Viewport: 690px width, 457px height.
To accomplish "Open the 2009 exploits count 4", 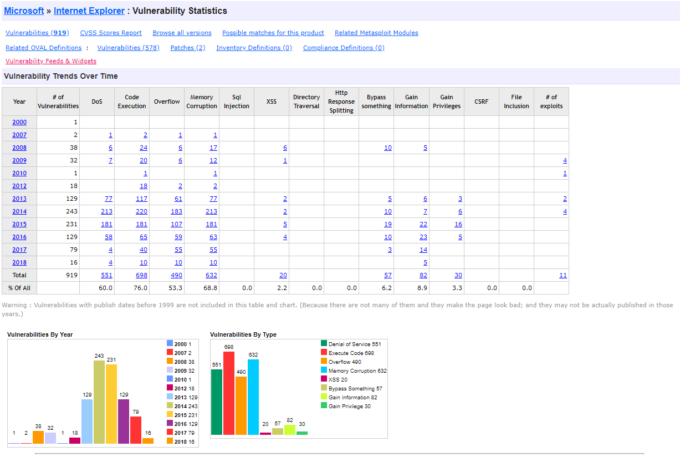I will (x=565, y=161).
